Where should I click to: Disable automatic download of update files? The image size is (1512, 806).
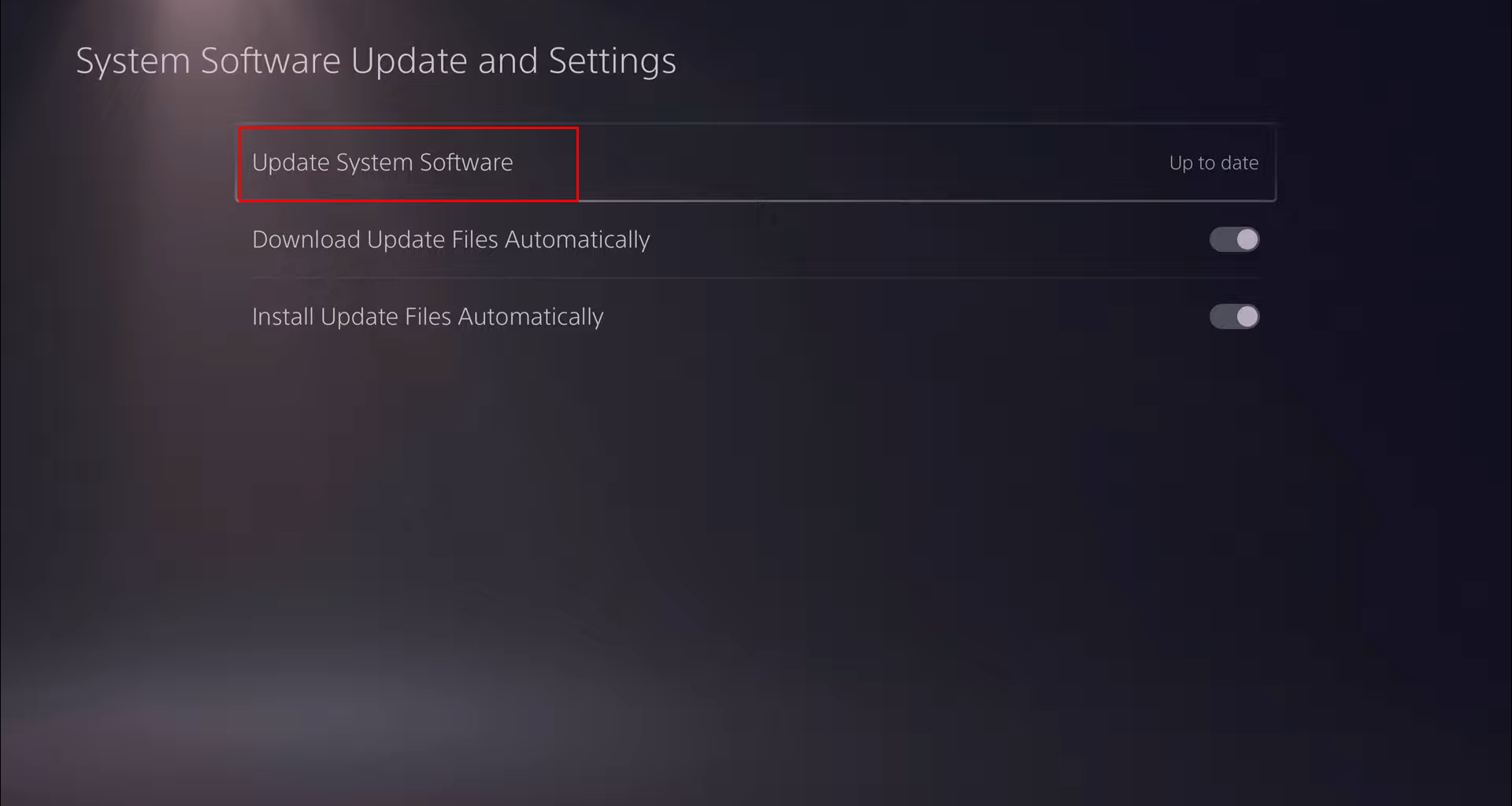(x=1234, y=239)
